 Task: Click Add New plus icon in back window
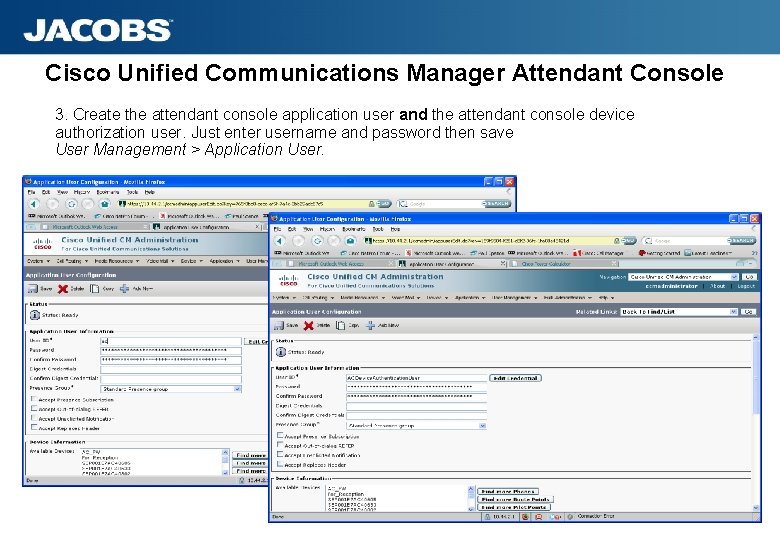(124, 288)
